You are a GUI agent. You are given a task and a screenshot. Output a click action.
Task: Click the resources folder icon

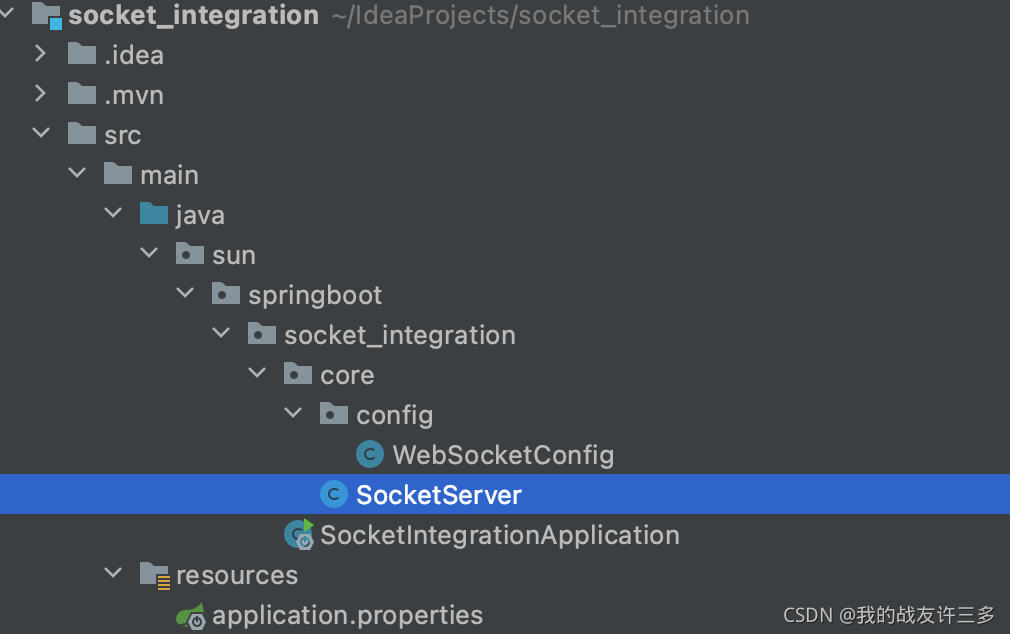pos(154,575)
